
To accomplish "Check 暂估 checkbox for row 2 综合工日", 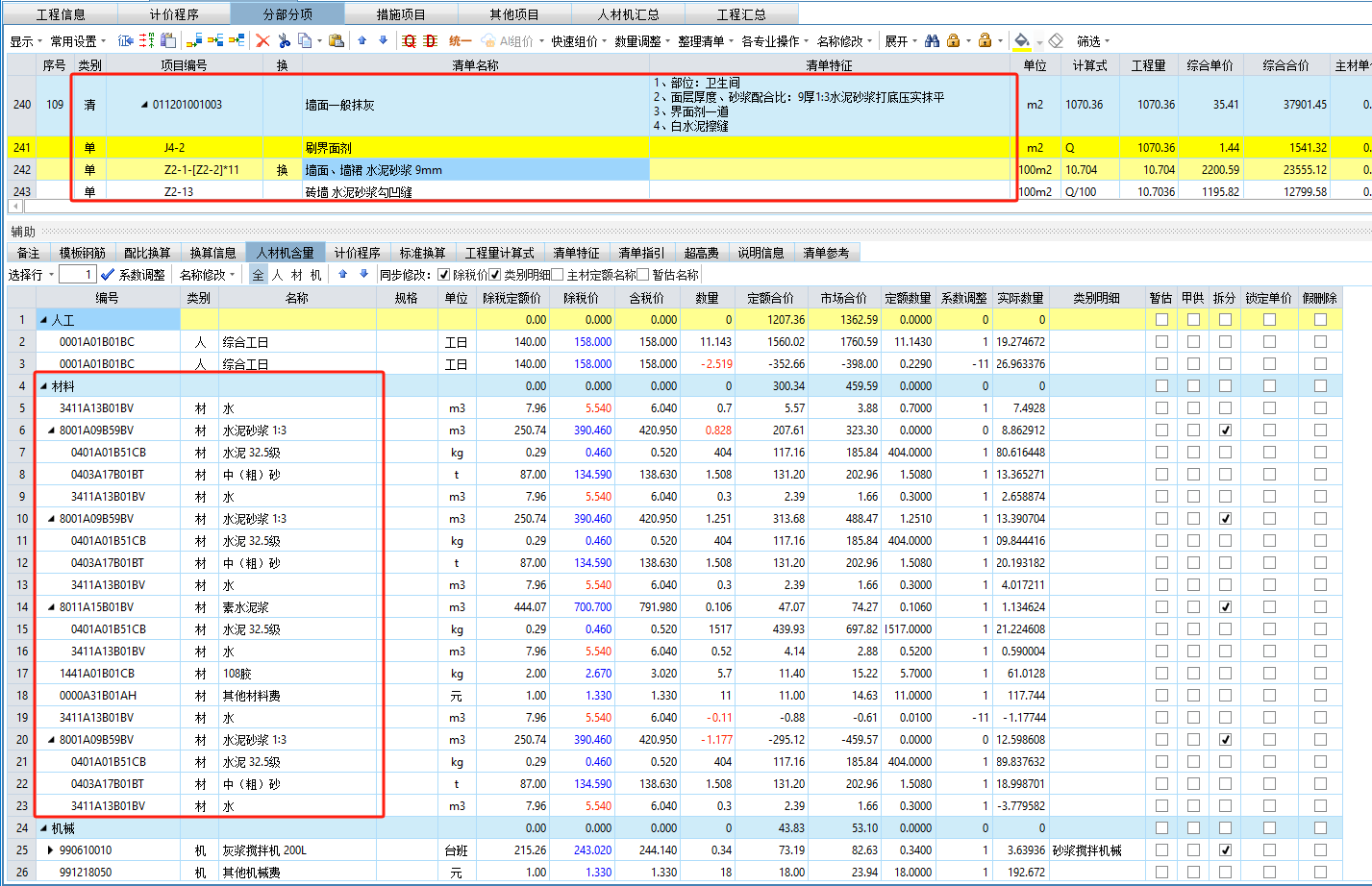I will pos(1161,342).
